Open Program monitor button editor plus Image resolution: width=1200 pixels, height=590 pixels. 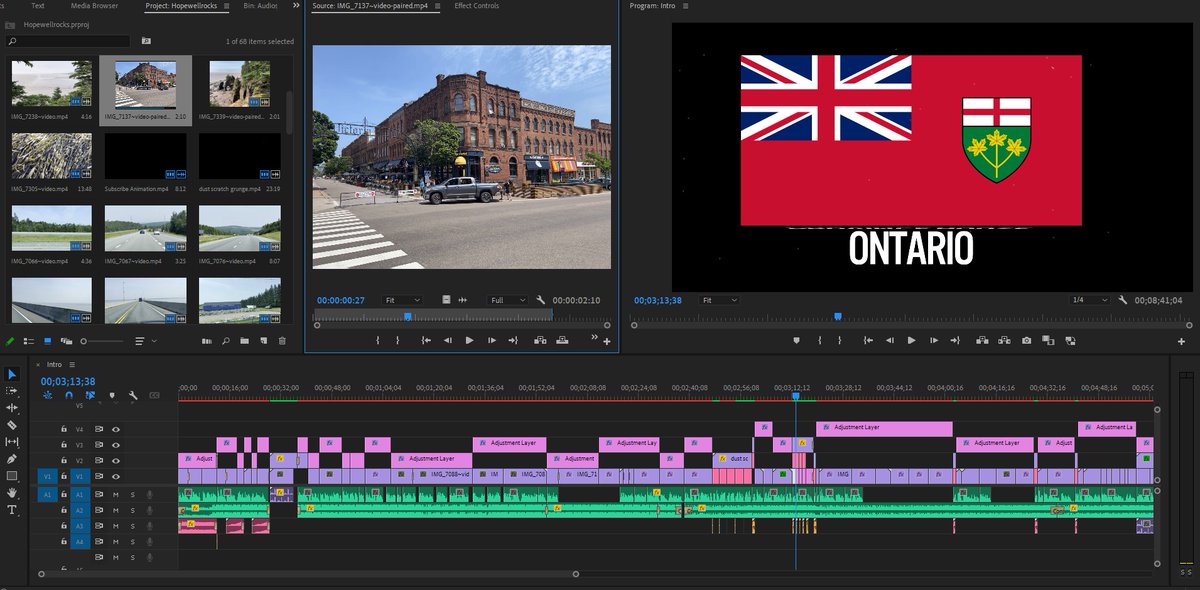pos(1182,341)
